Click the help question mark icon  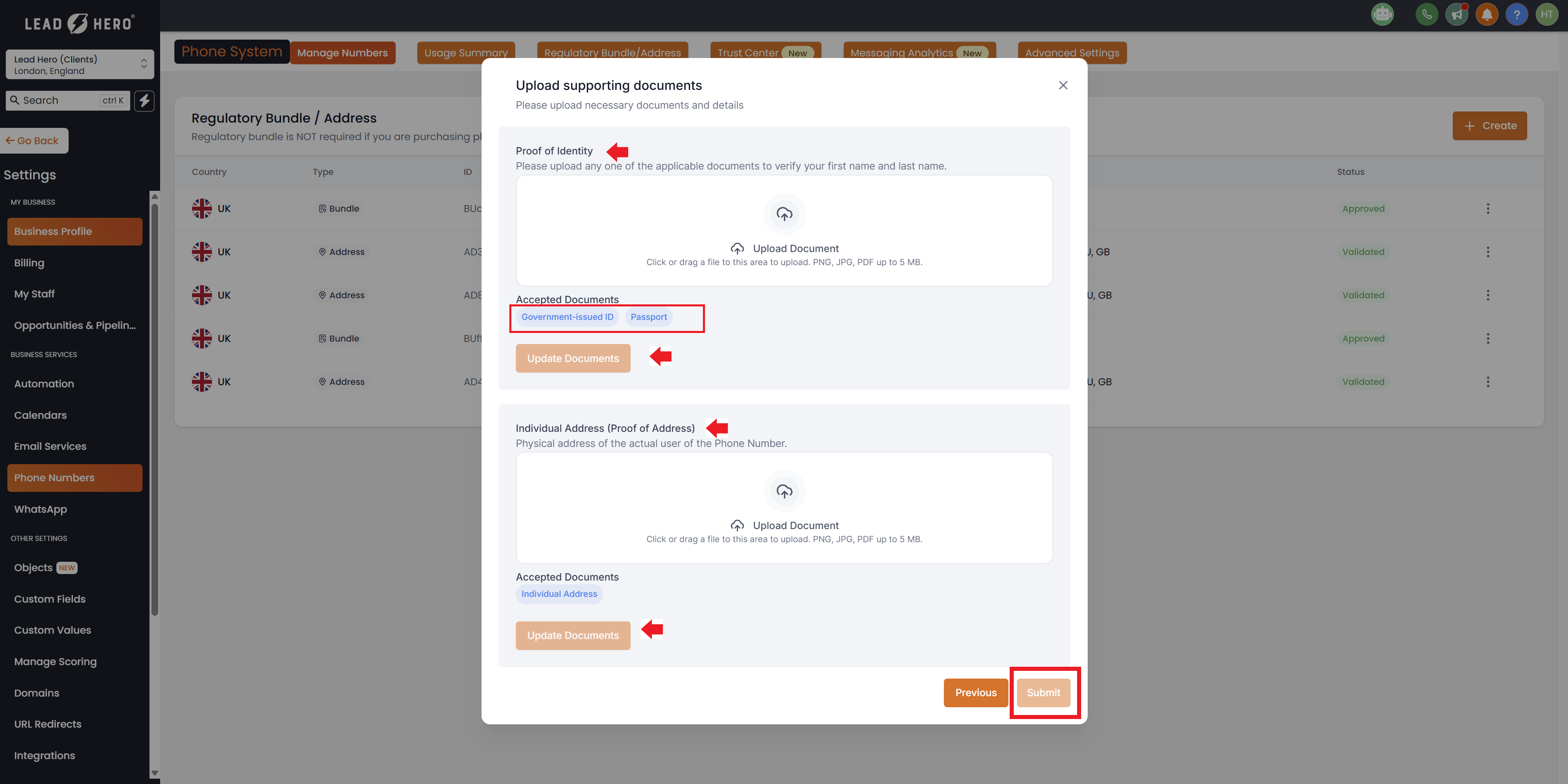pos(1516,14)
